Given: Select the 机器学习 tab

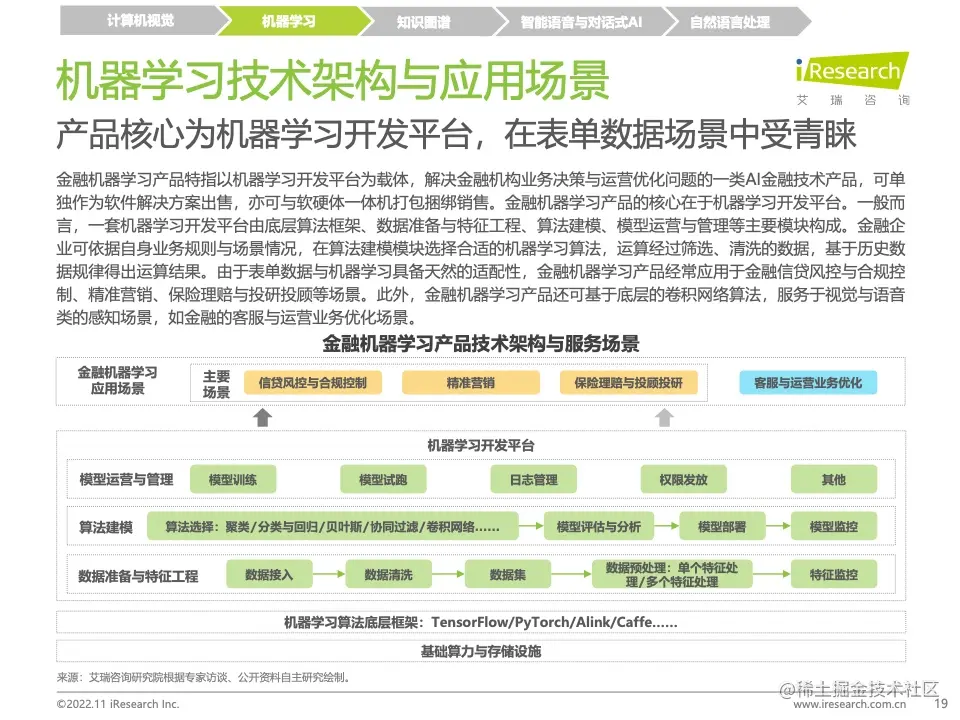Looking at the screenshot, I should pos(288,21).
